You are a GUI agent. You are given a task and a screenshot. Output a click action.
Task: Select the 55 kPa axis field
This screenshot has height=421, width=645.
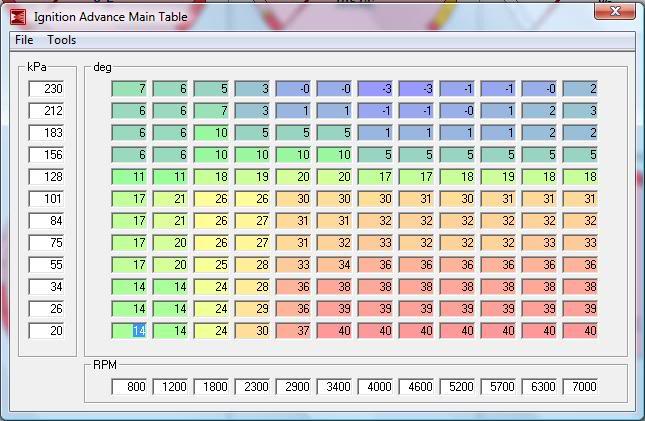click(x=46, y=265)
